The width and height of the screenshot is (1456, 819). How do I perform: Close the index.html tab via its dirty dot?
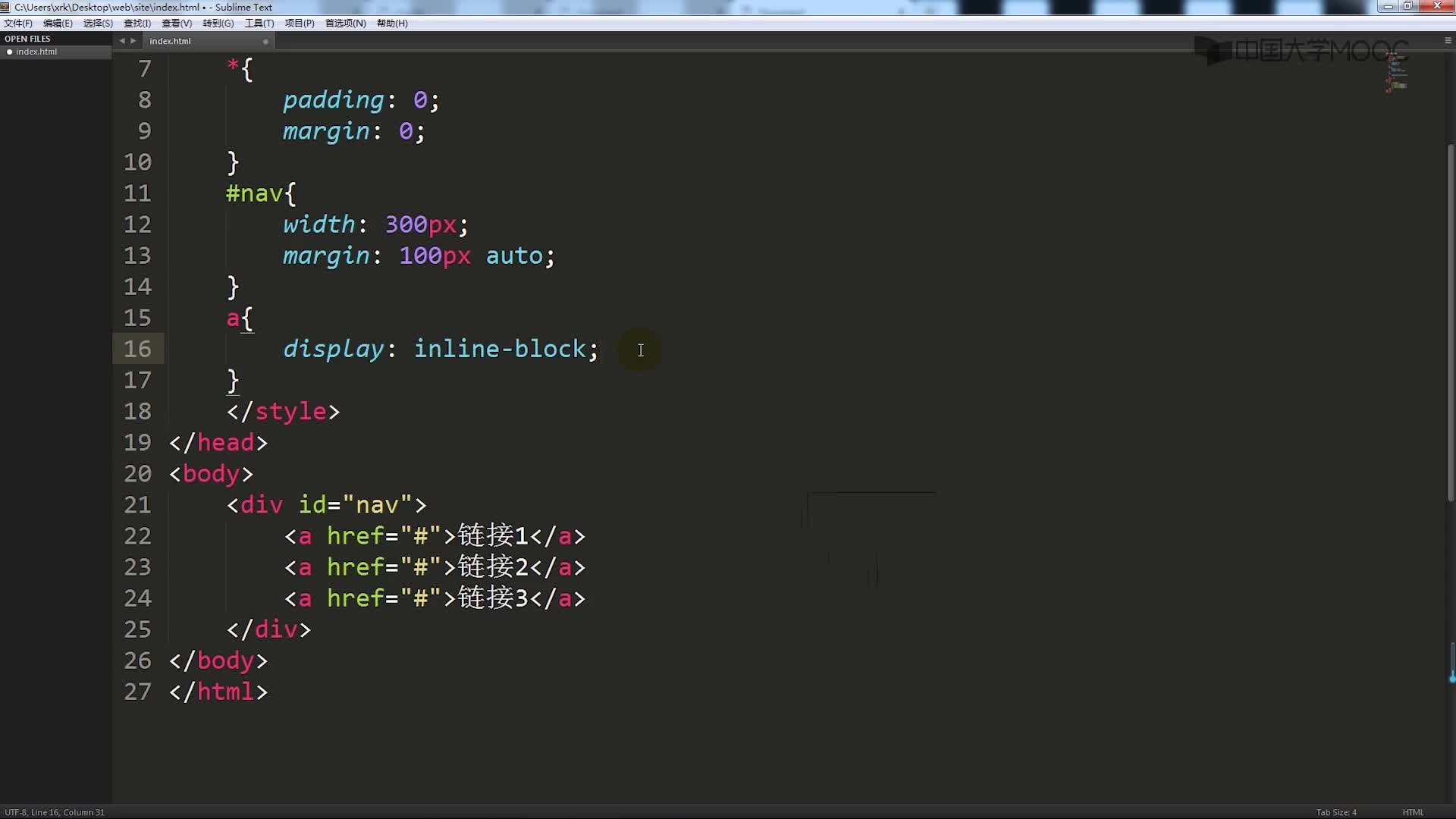pos(265,42)
